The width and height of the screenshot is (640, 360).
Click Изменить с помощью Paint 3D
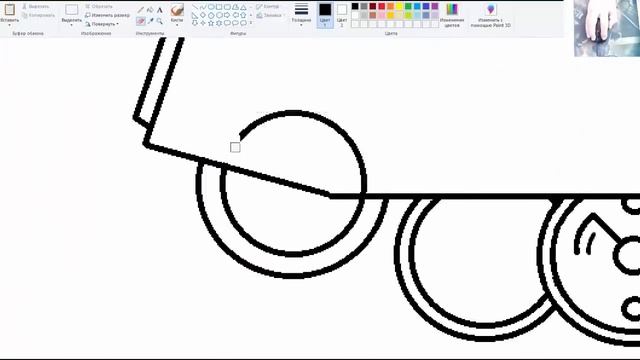(491, 15)
